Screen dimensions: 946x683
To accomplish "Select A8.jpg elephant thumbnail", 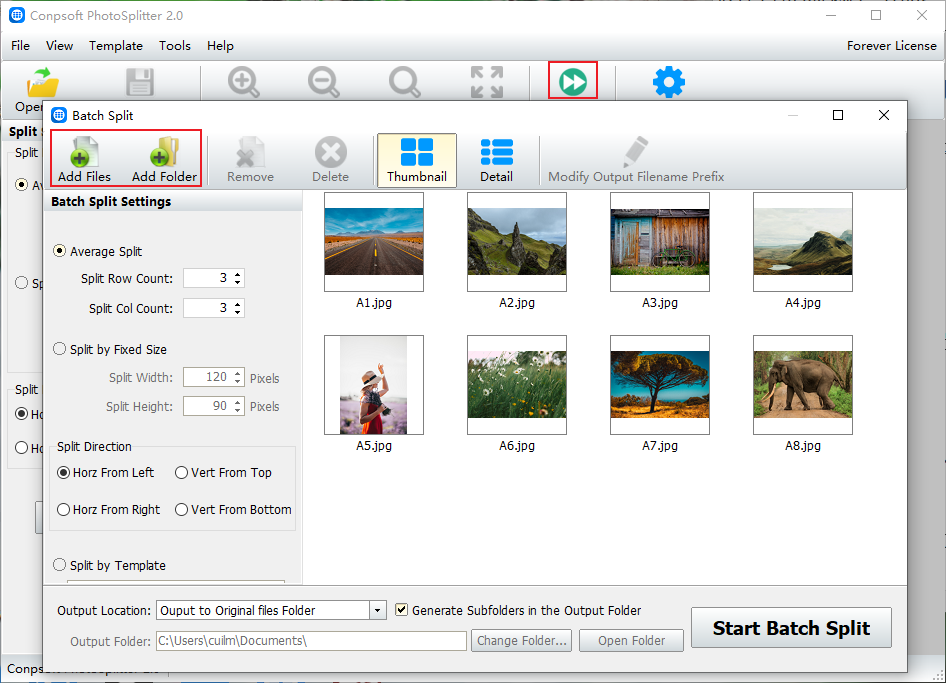I will pyautogui.click(x=802, y=385).
